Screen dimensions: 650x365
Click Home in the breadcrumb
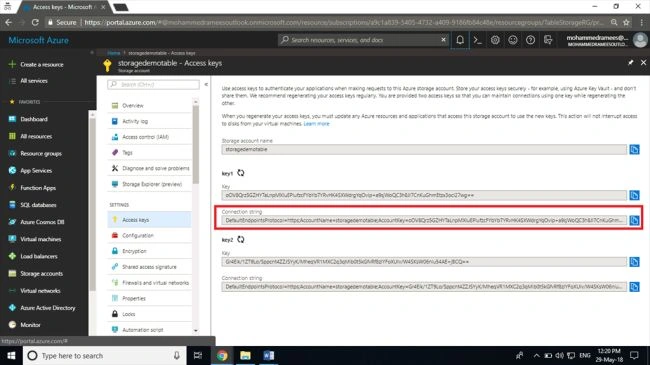pos(114,53)
